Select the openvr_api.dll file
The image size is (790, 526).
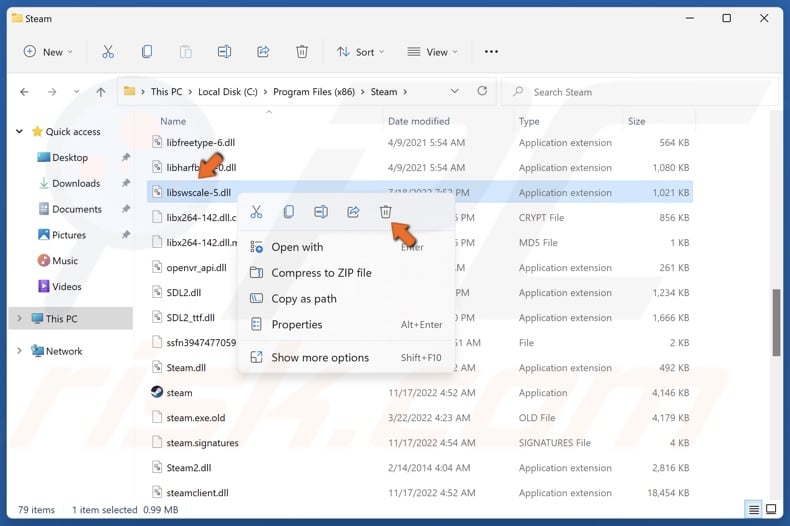[x=194, y=267]
